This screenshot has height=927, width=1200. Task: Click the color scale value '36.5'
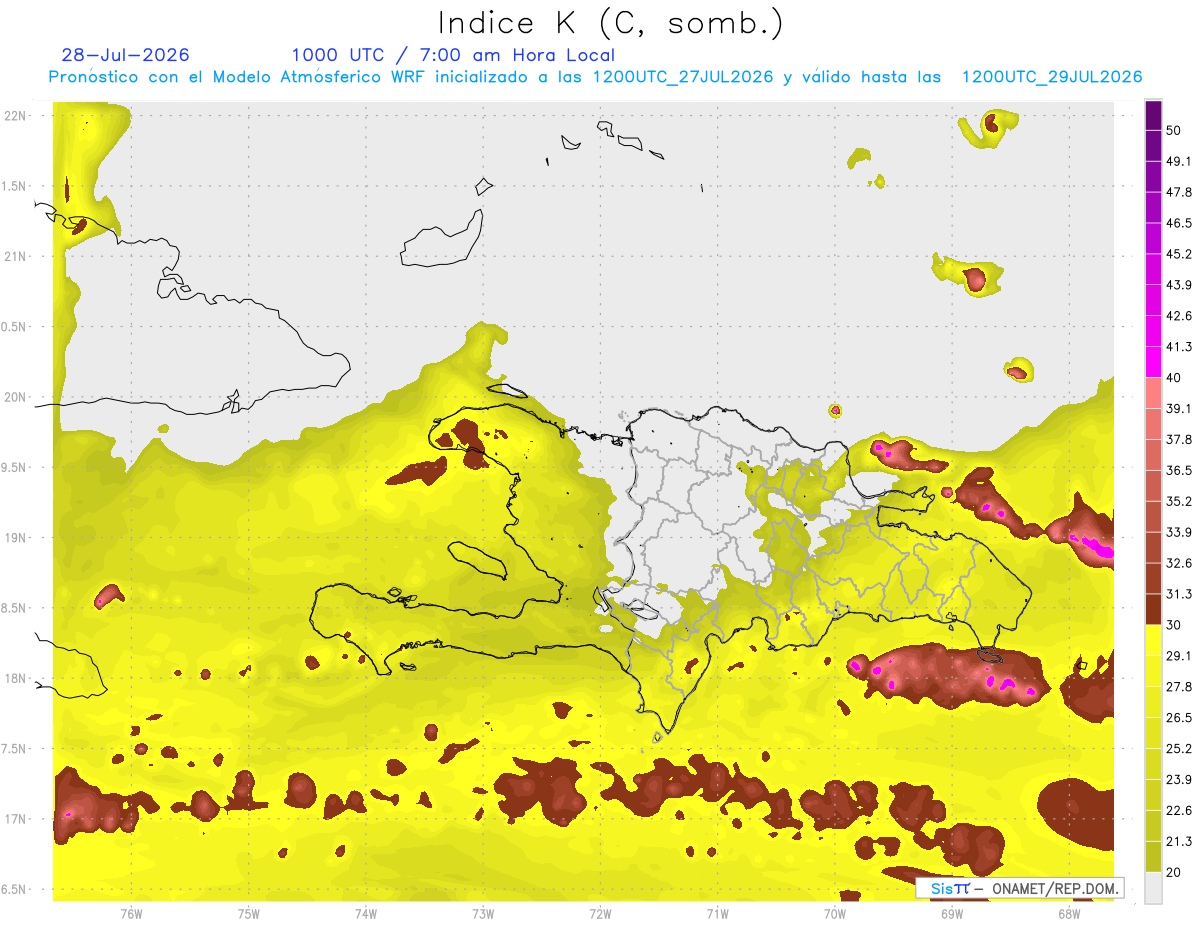[x=1179, y=470]
